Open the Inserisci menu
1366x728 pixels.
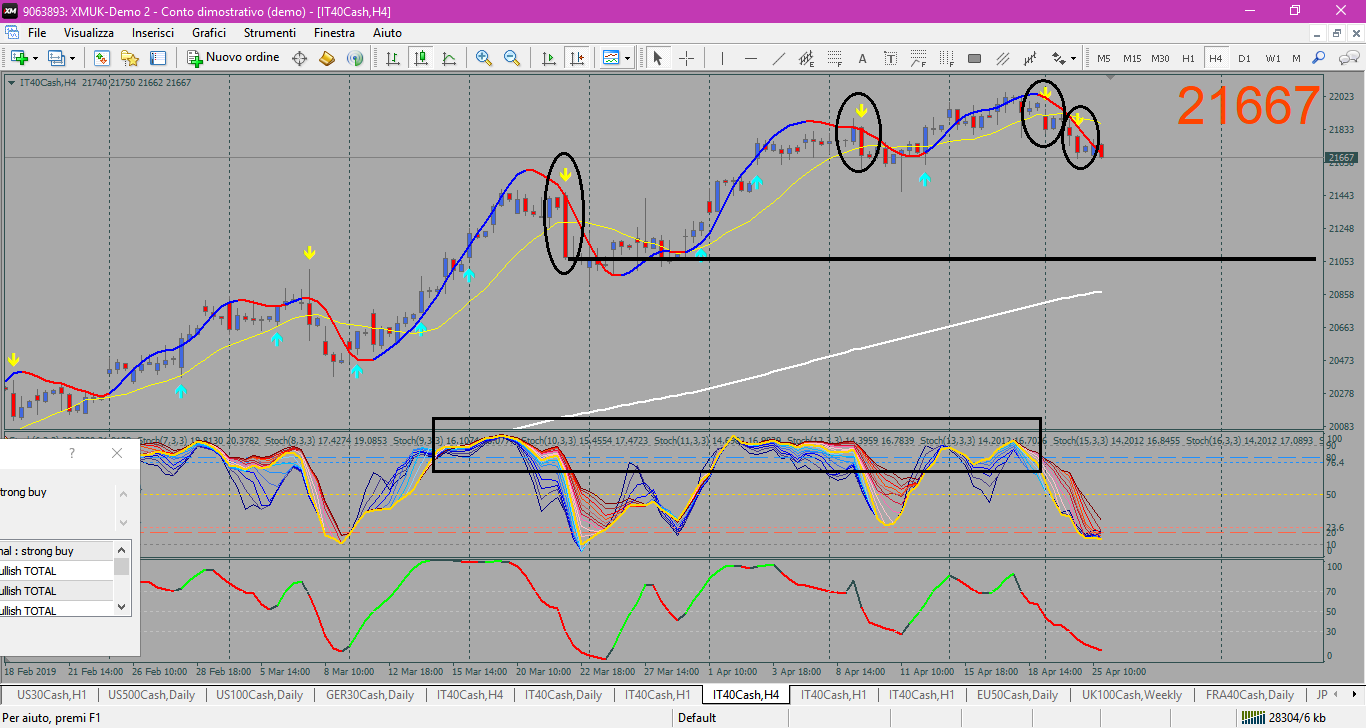(x=153, y=33)
